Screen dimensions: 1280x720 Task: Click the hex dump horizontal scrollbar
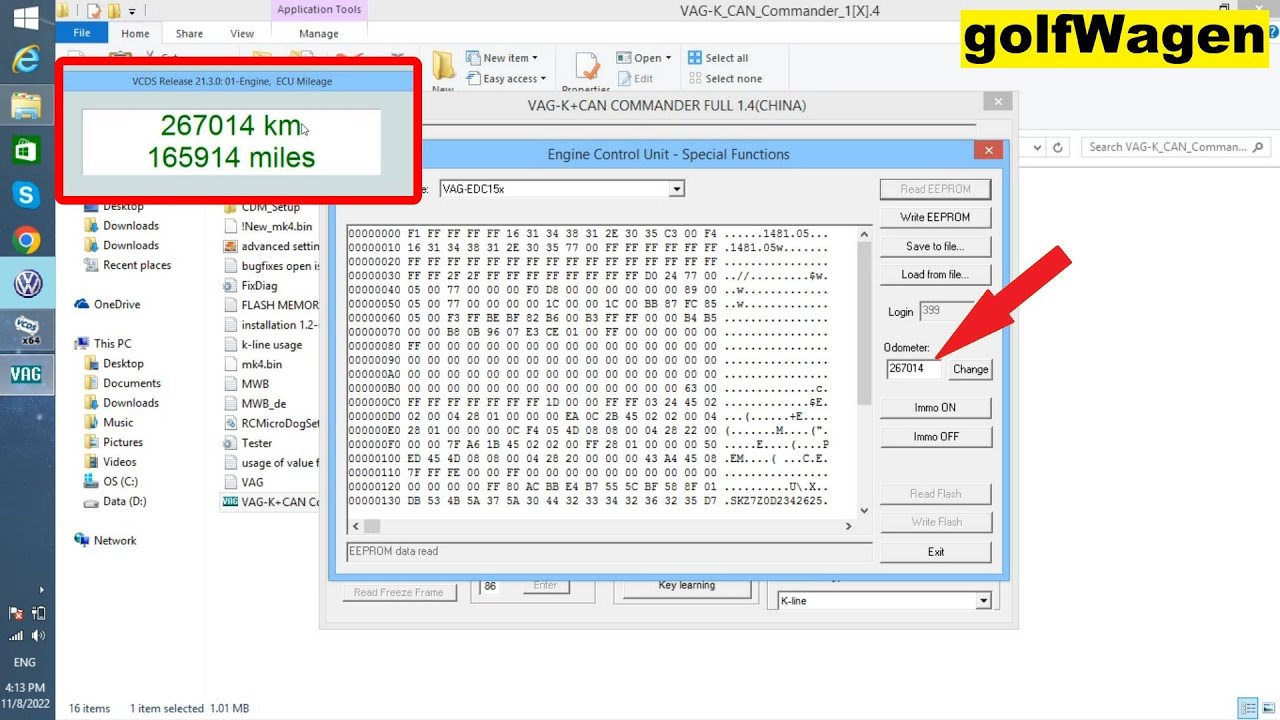601,526
